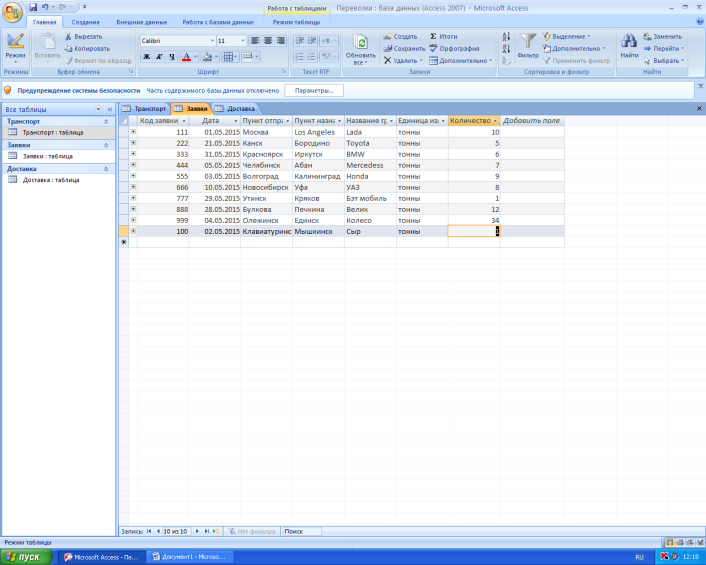Open Код заявки column filter arrow
Viewport: 706px width, 565px height.
184,121
